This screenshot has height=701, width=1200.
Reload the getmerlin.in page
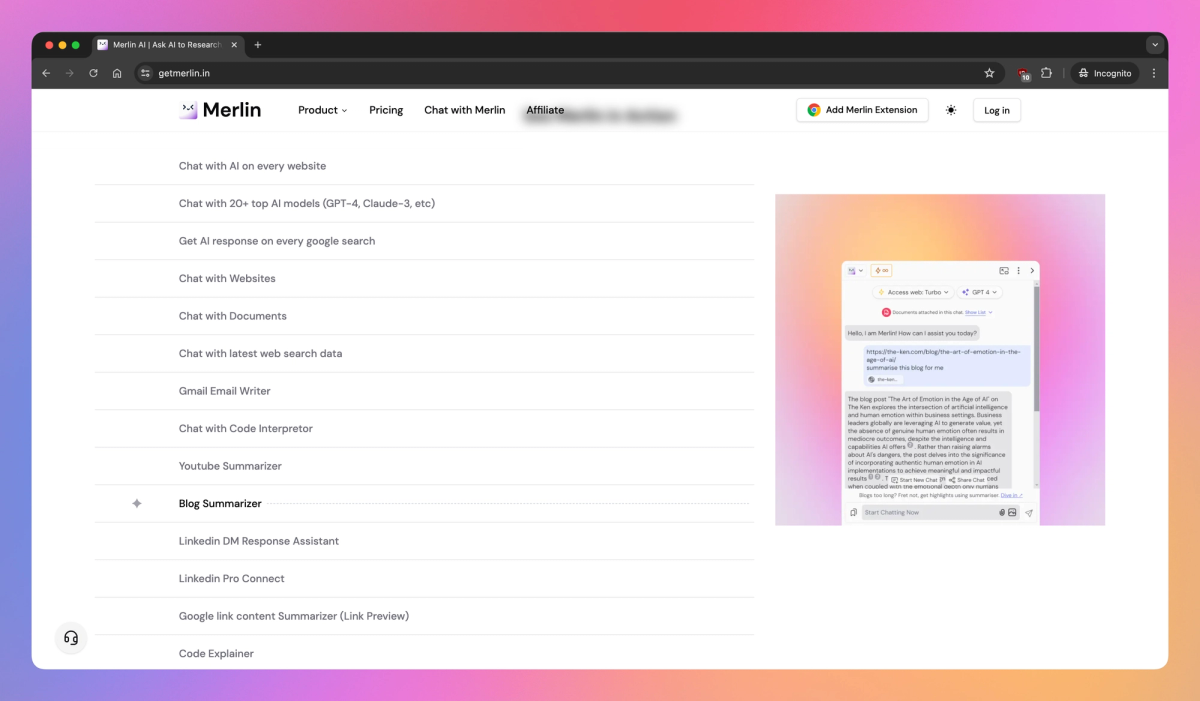93,73
